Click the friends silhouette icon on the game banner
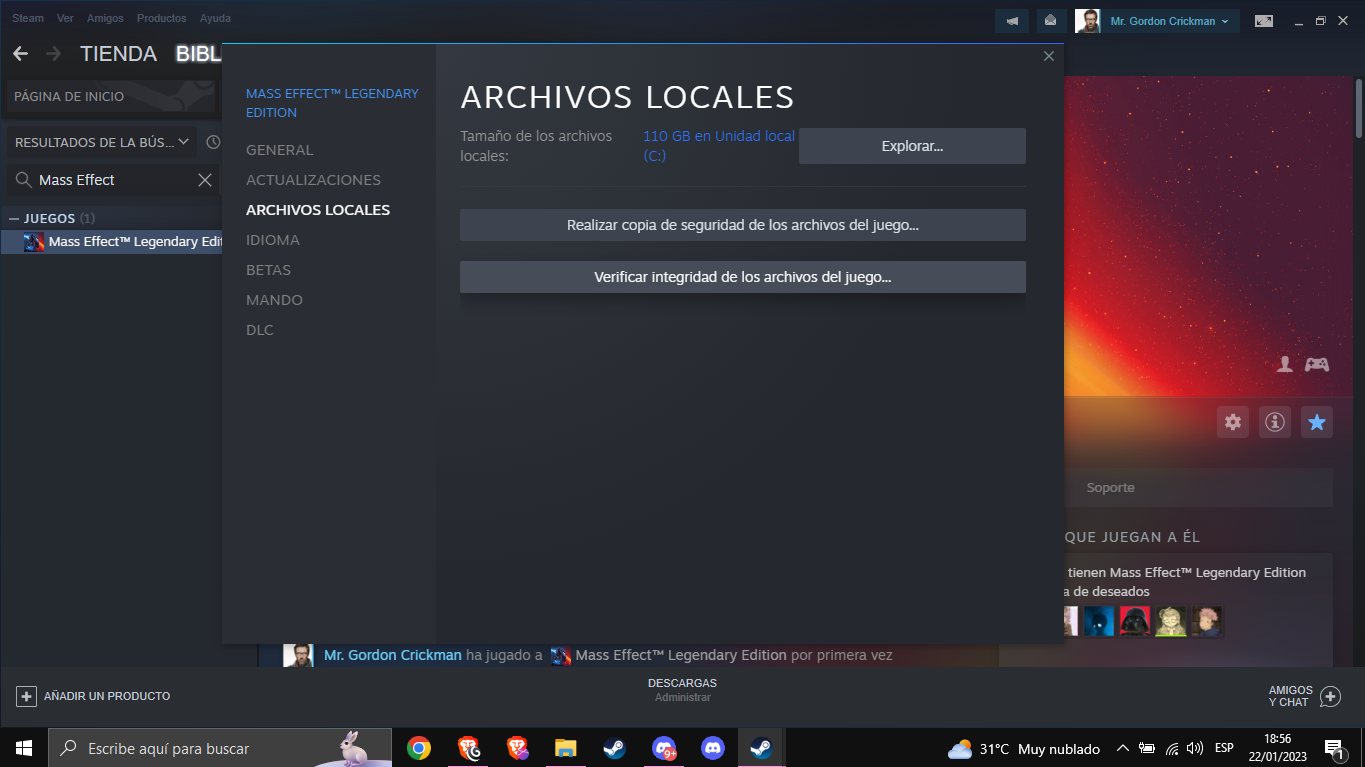This screenshot has width=1365, height=767. click(x=1287, y=365)
